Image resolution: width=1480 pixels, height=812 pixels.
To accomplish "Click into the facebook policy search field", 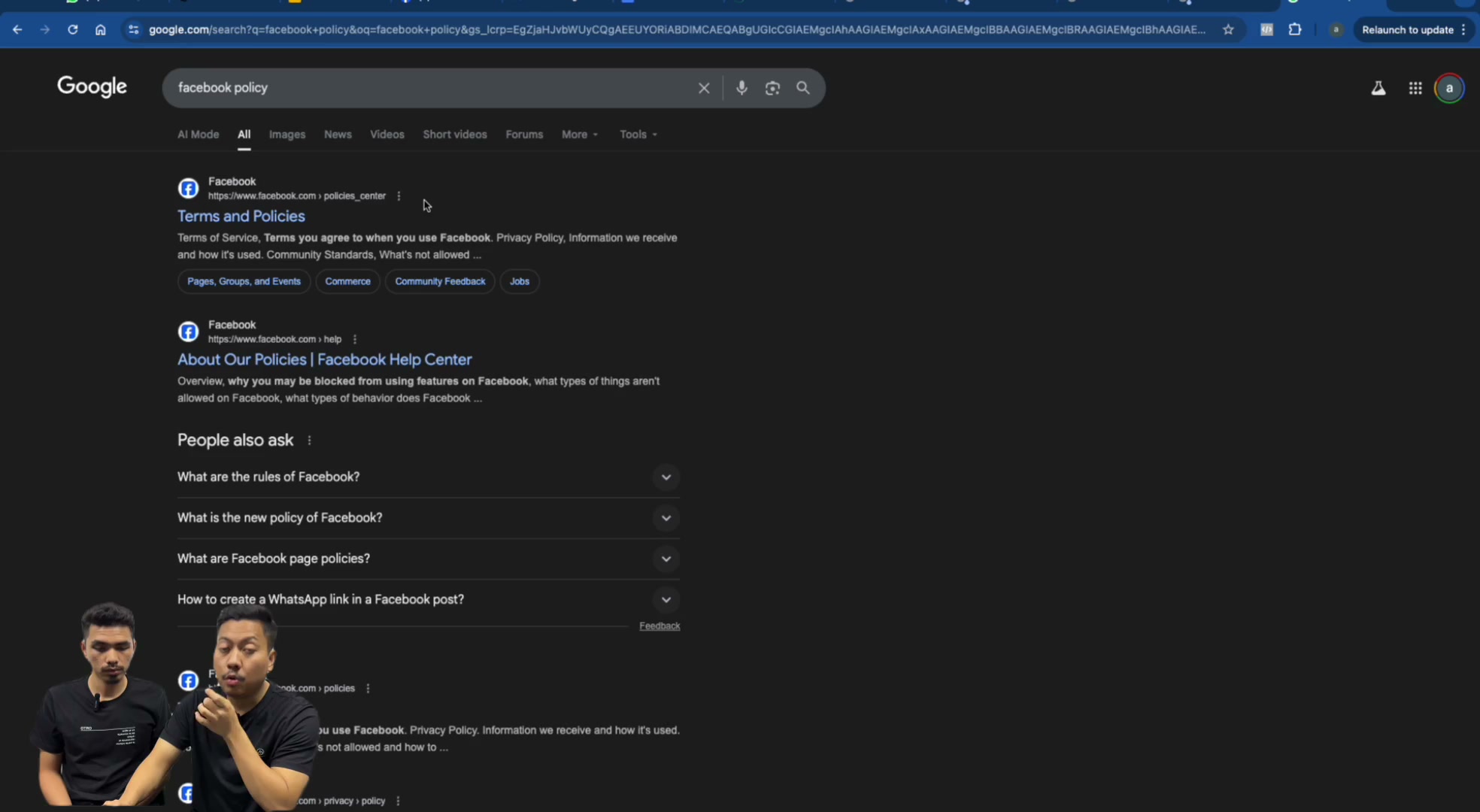I will [429, 88].
